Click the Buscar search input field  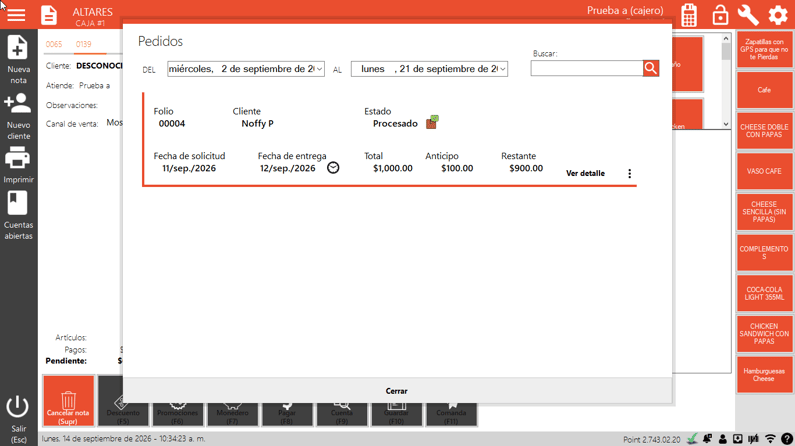pos(587,68)
